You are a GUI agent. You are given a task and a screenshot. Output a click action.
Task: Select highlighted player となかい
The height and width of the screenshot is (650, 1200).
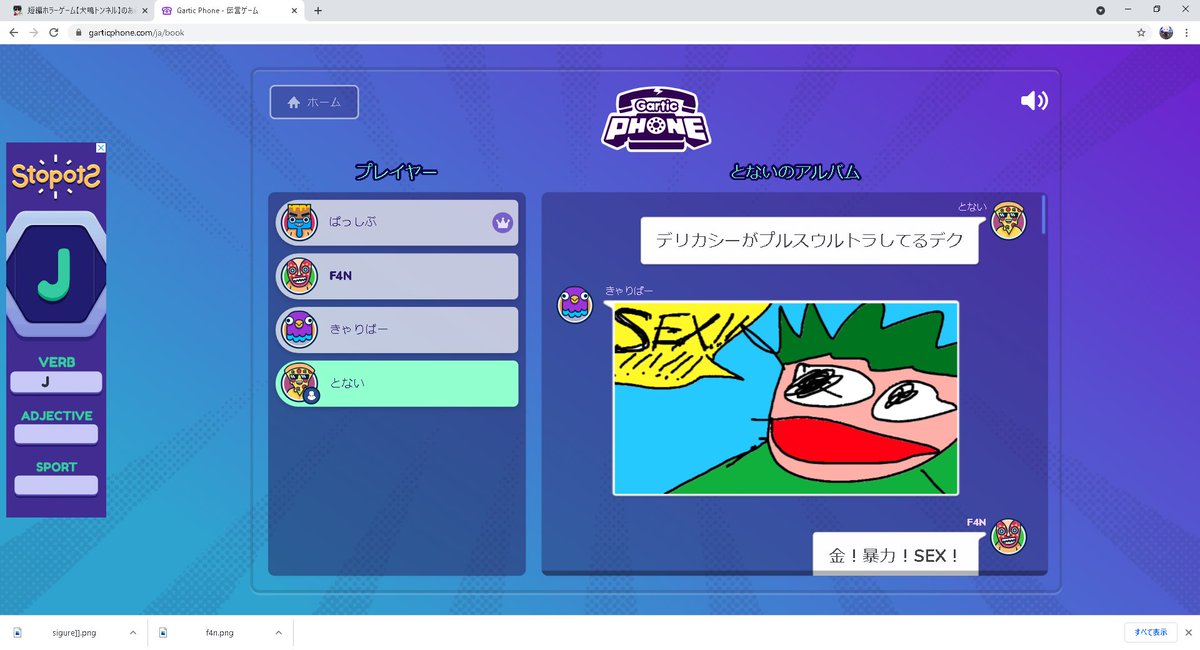397,384
